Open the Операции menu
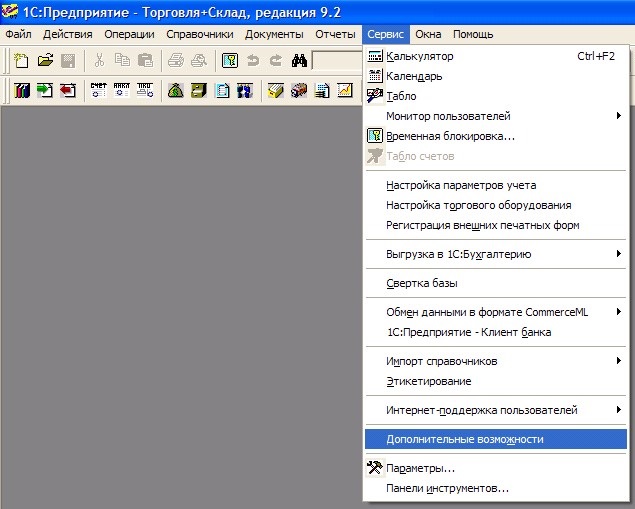This screenshot has width=635, height=509. coord(129,34)
